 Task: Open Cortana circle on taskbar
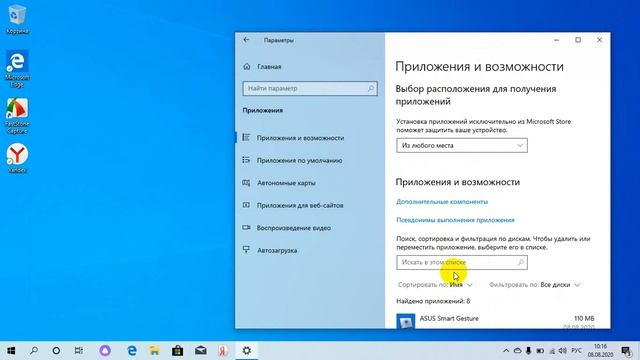tap(56, 351)
